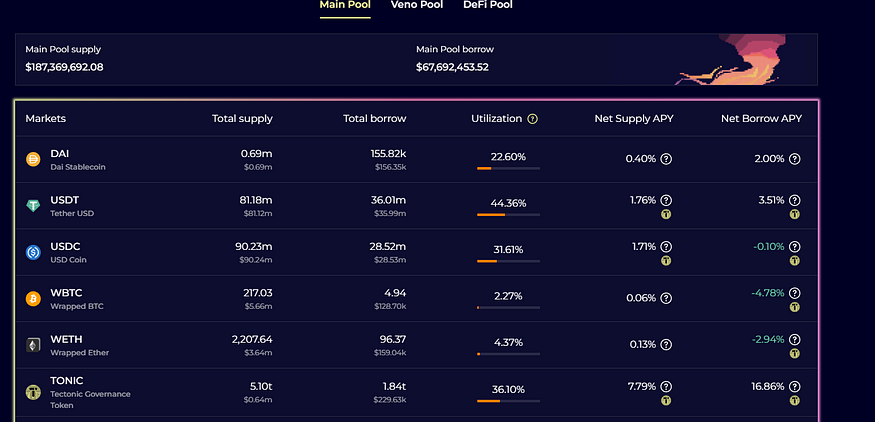The height and width of the screenshot is (422, 875).
Task: Click the WBTC bitcoin icon
Action: [x=33, y=299]
